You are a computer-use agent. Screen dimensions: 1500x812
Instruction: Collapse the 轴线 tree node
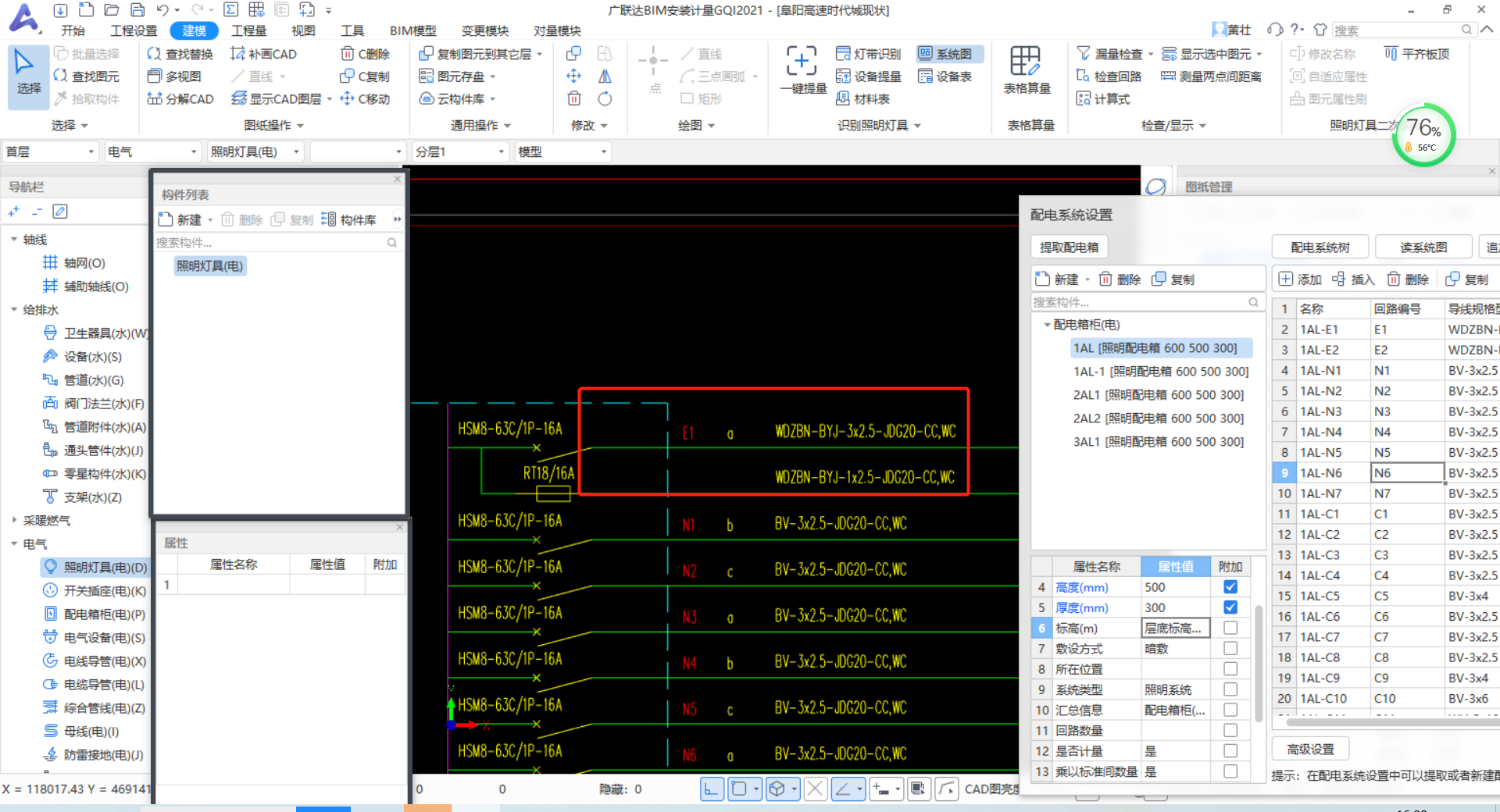[14, 239]
